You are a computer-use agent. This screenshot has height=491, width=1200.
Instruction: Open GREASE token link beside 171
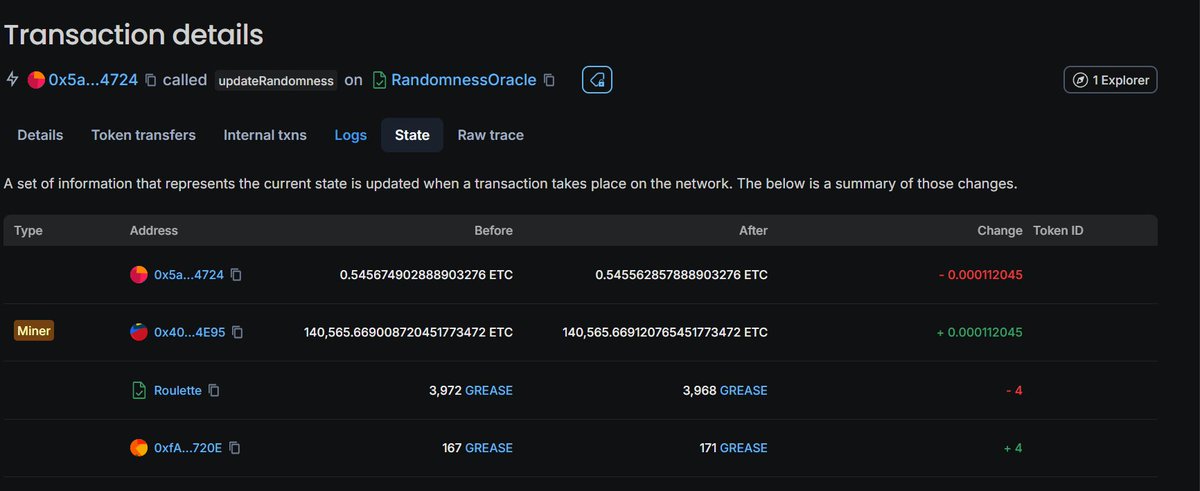[x=744, y=448]
